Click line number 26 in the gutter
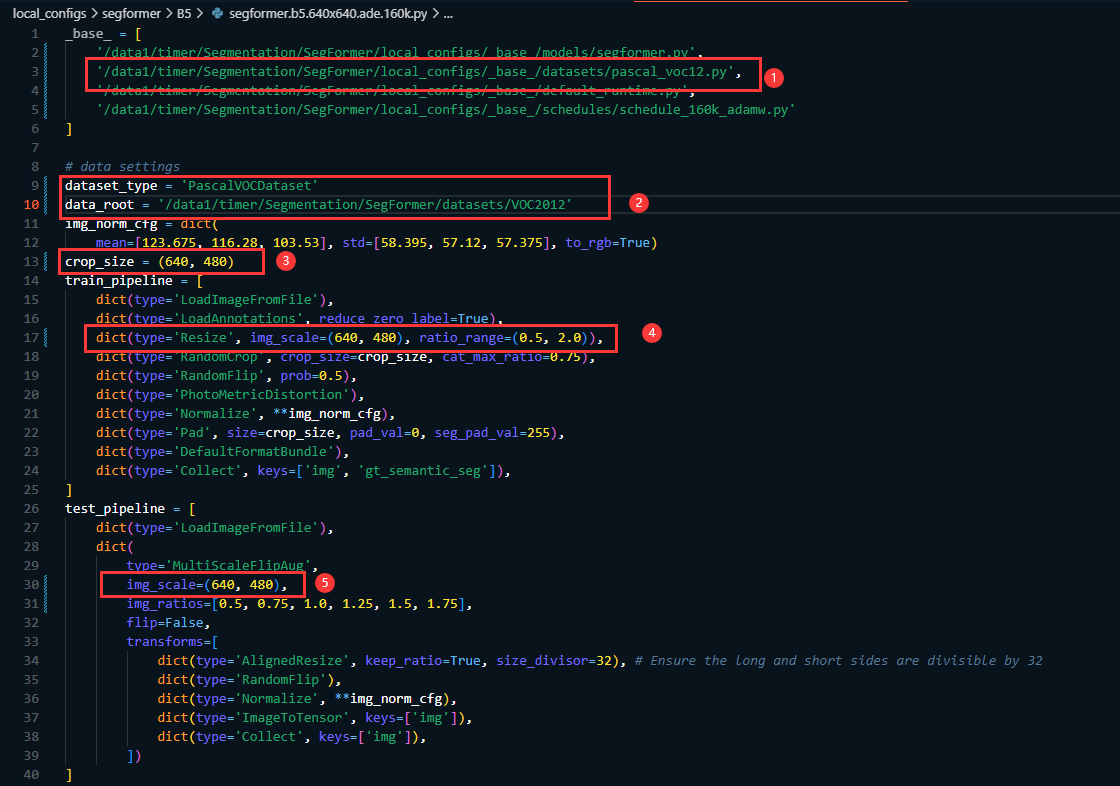 pyautogui.click(x=33, y=508)
